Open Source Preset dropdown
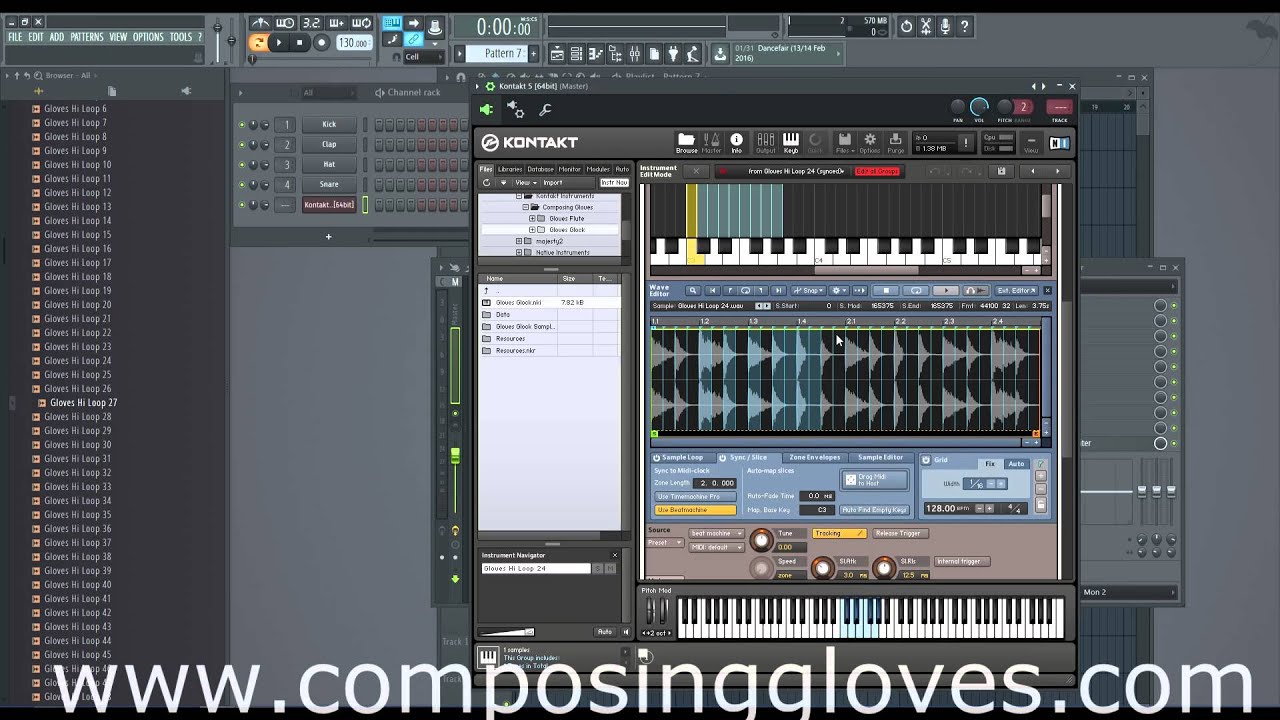The image size is (1280, 720). 664,543
